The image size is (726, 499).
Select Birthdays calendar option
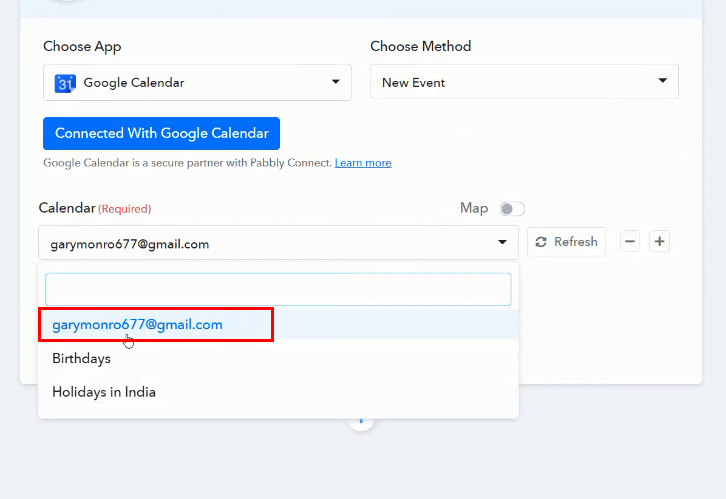pos(278,359)
